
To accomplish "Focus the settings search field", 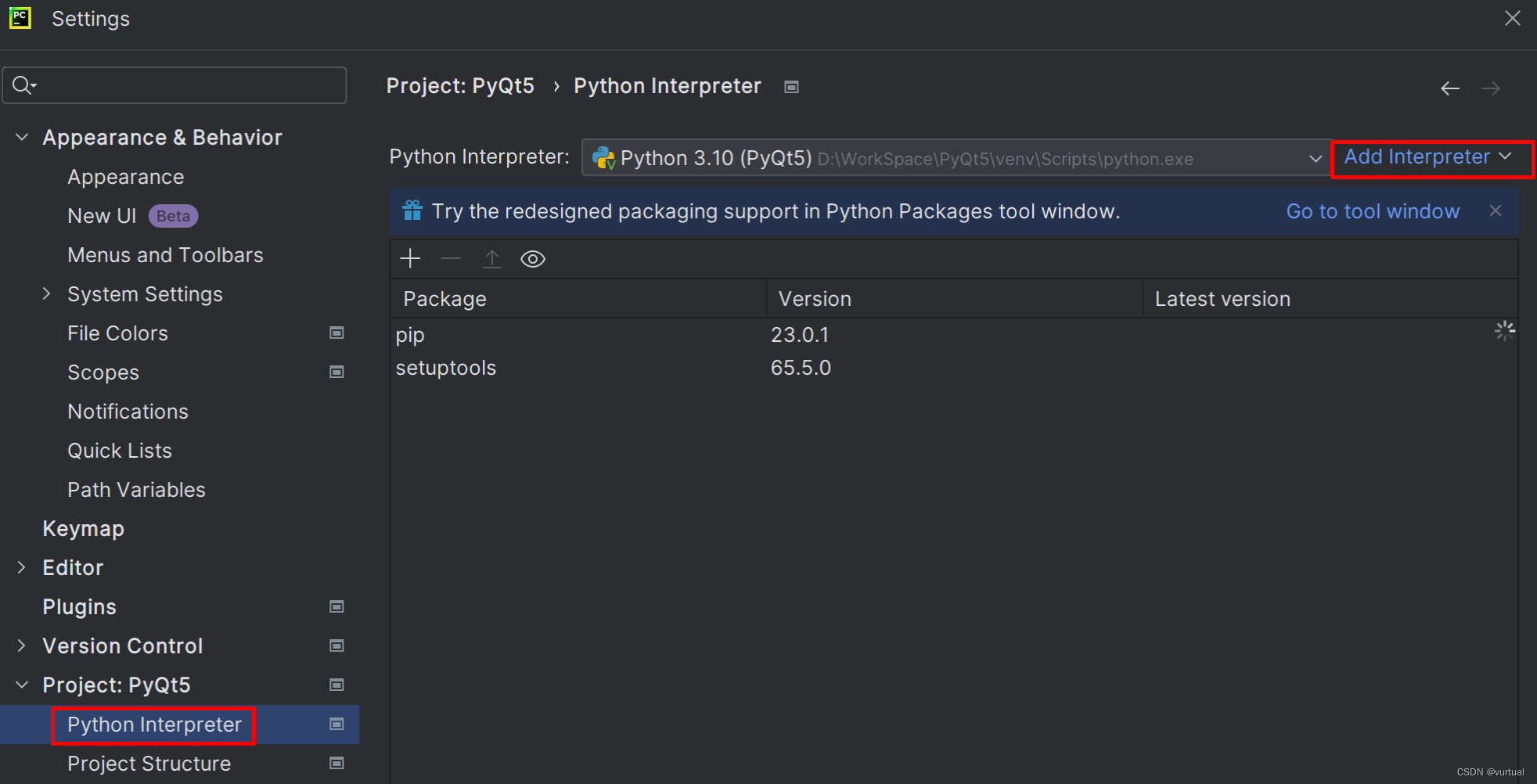I will click(175, 85).
